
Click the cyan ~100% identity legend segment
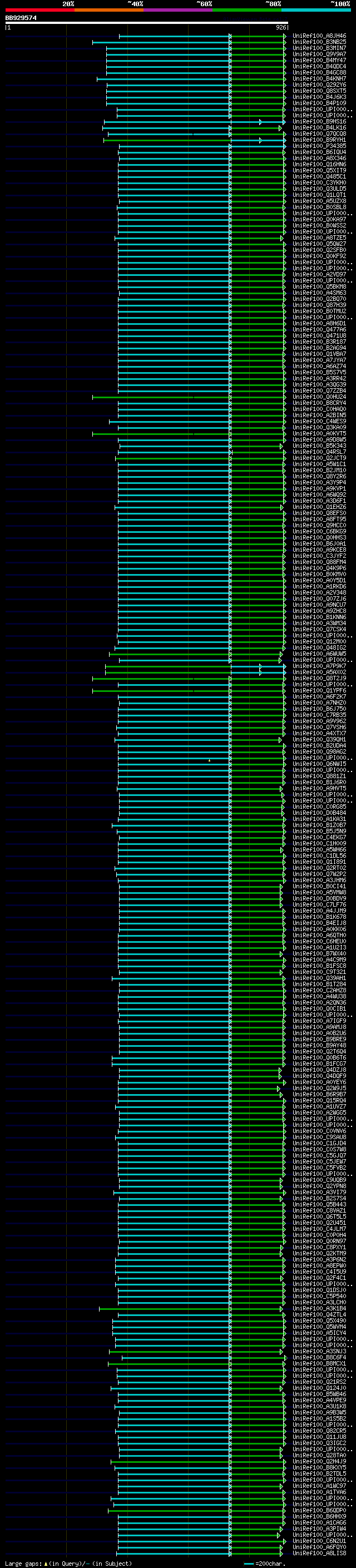point(317,10)
